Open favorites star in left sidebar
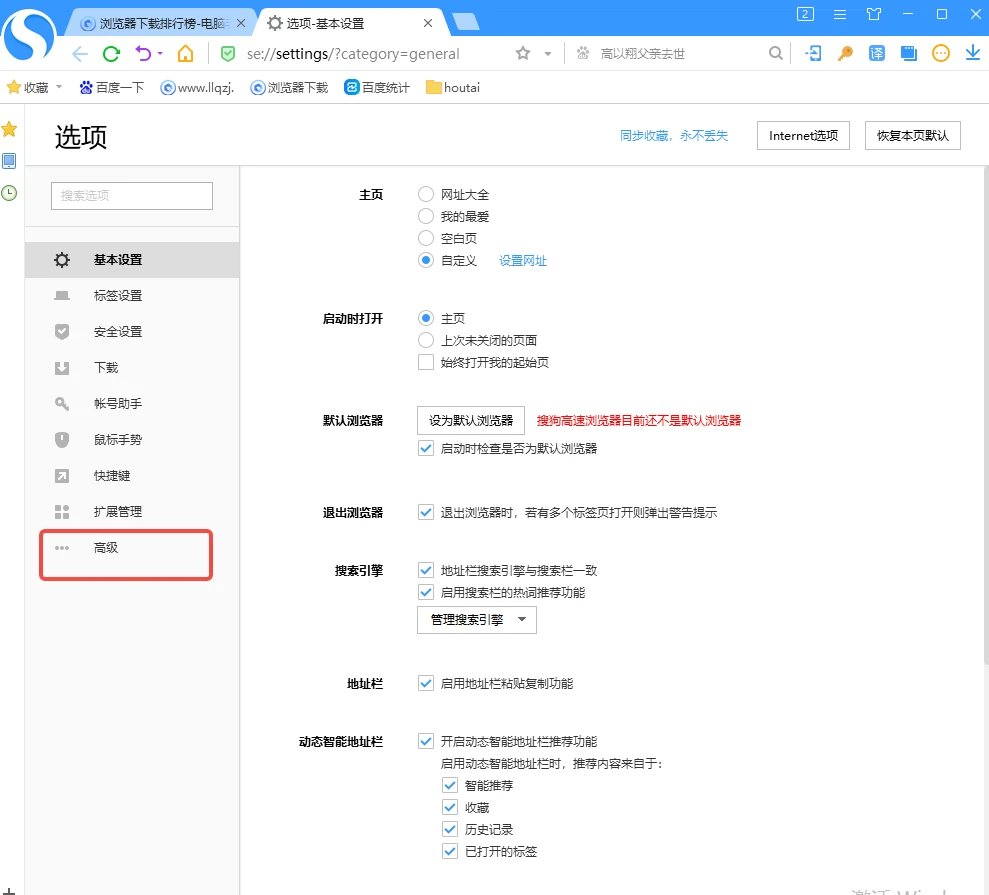This screenshot has height=895, width=989. tap(9, 130)
